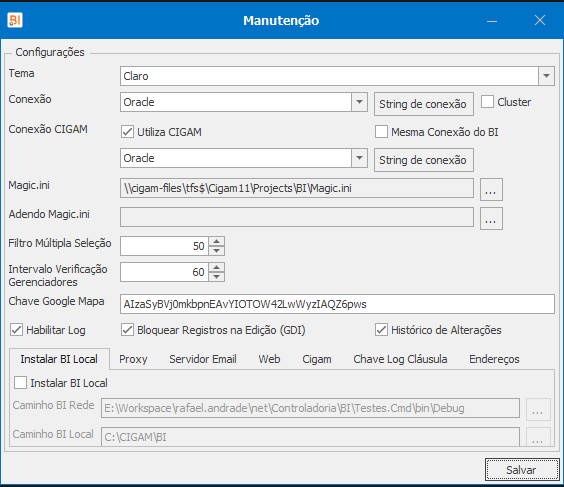The width and height of the screenshot is (564, 487).
Task: Check the Instalar BI Local checkbox
Action: [x=20, y=383]
